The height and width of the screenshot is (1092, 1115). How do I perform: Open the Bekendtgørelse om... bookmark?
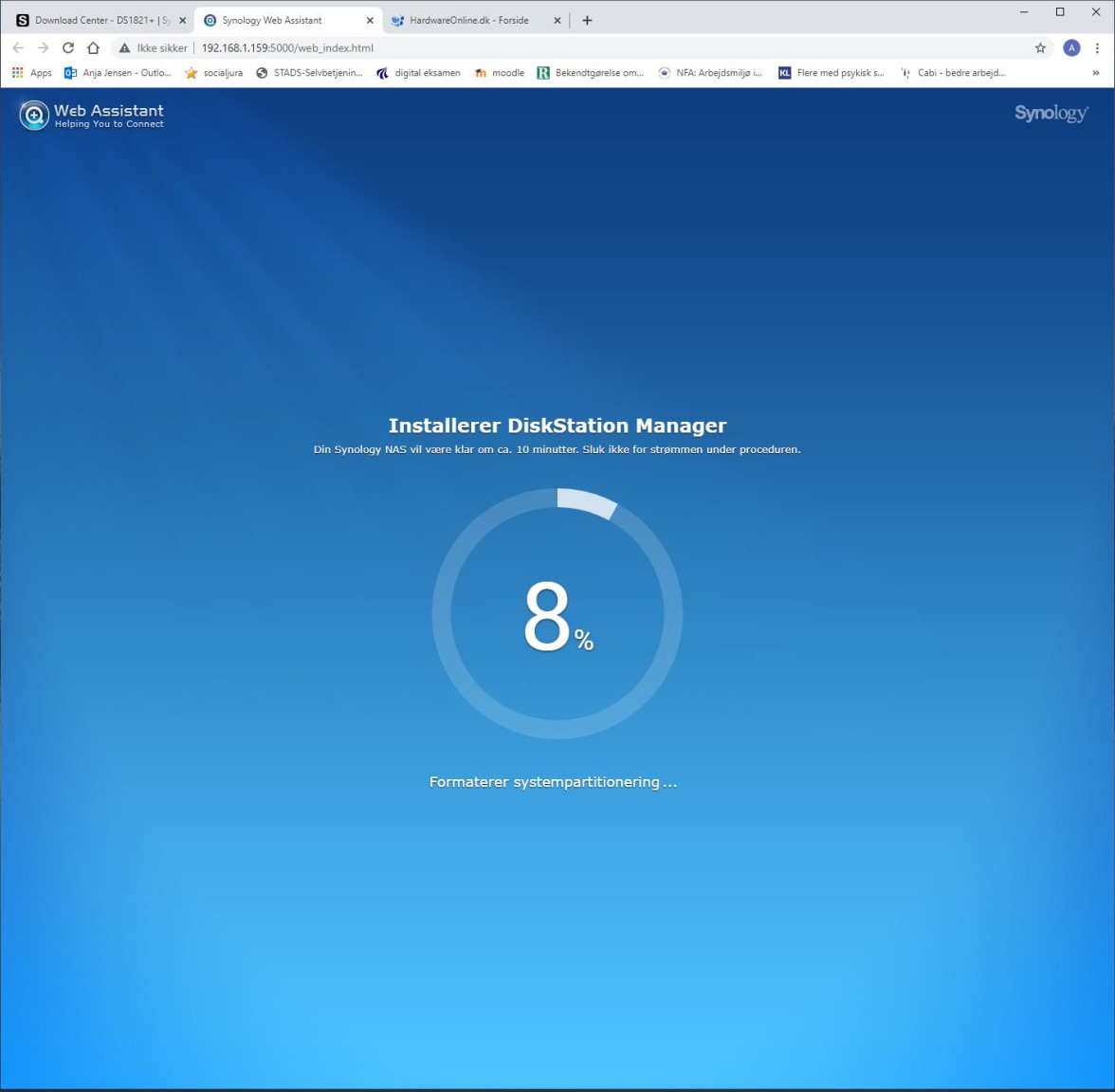590,72
